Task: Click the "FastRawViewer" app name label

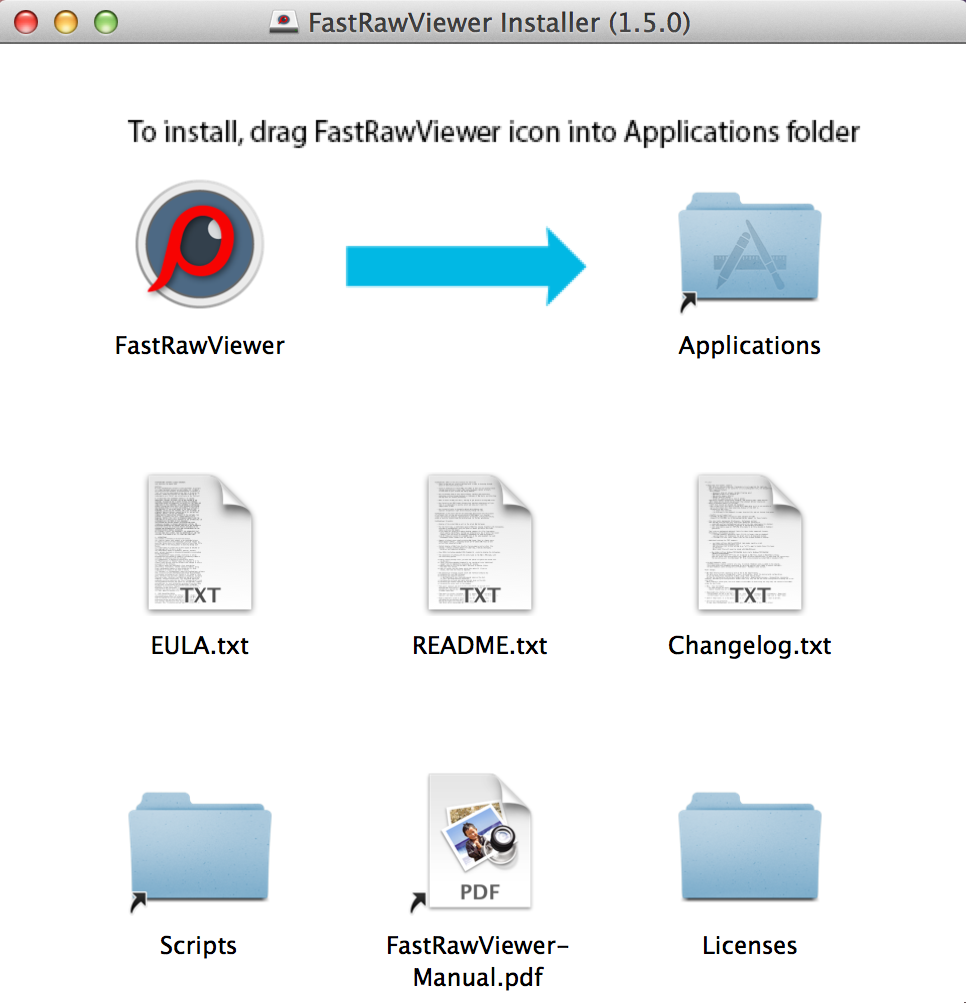Action: pos(200,346)
